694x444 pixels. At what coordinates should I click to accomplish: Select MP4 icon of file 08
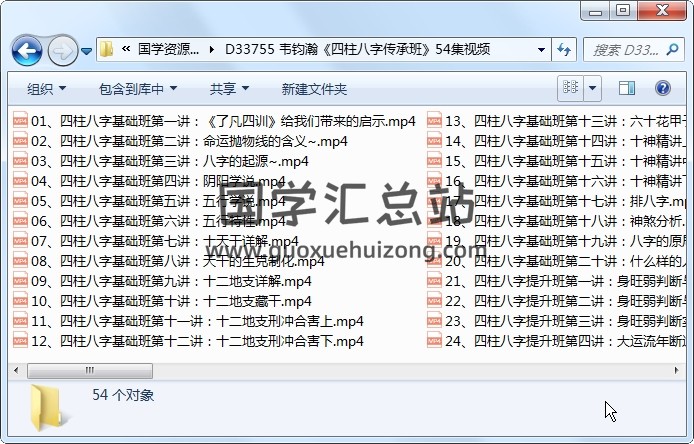[20, 261]
